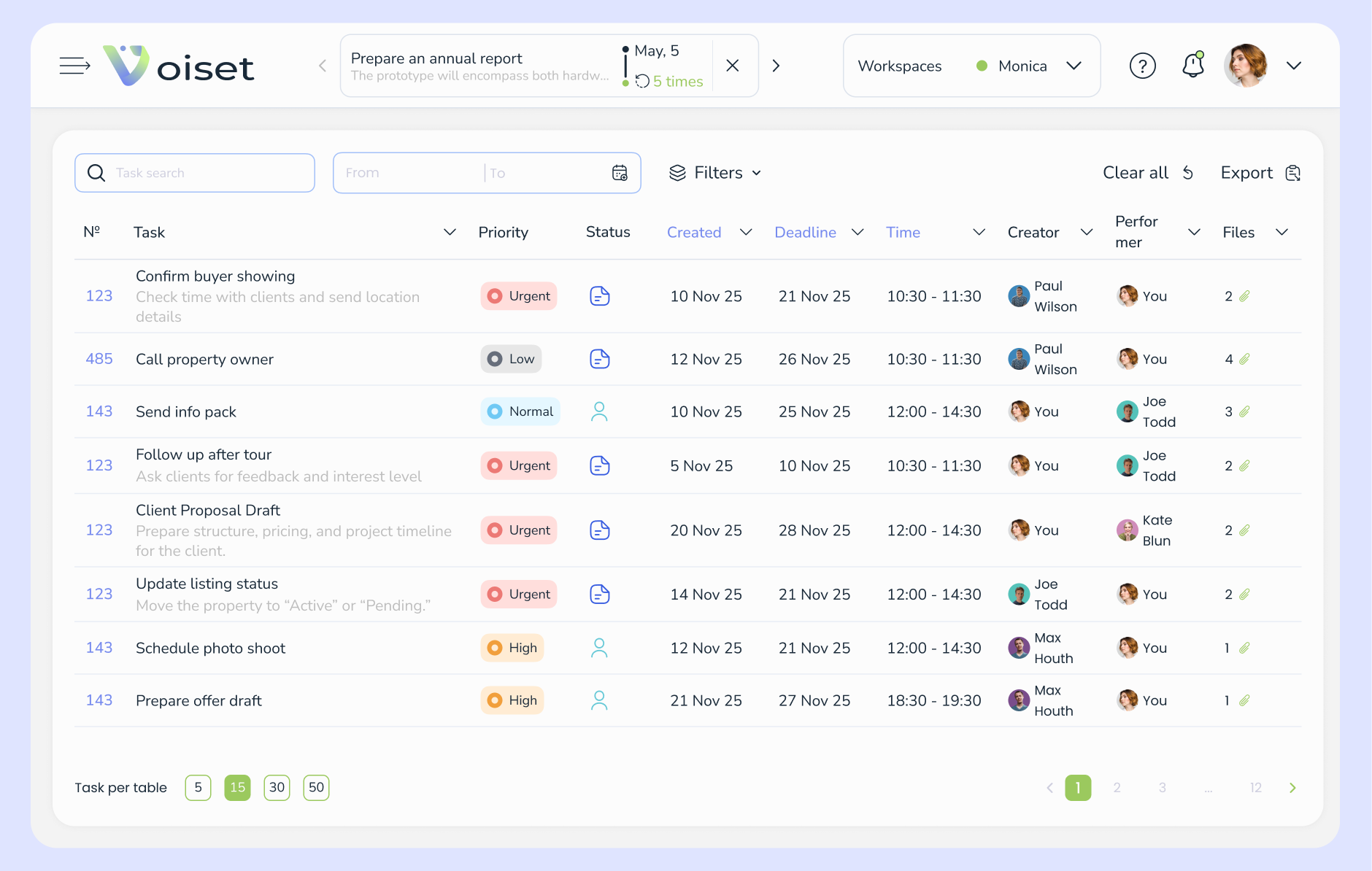Click the notification bell
This screenshot has width=1372, height=871.
1193,66
